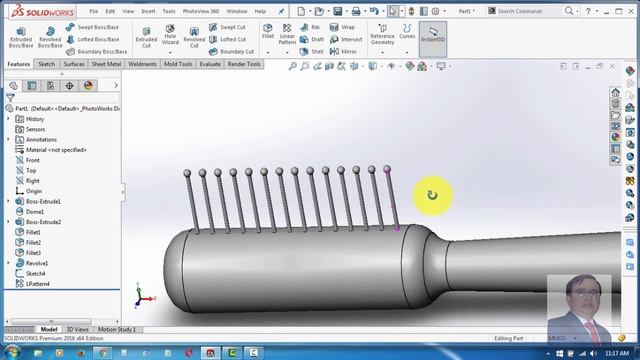The image size is (640, 360).
Task: Expand the Revolve1 feature
Action: pyautogui.click(x=8, y=263)
